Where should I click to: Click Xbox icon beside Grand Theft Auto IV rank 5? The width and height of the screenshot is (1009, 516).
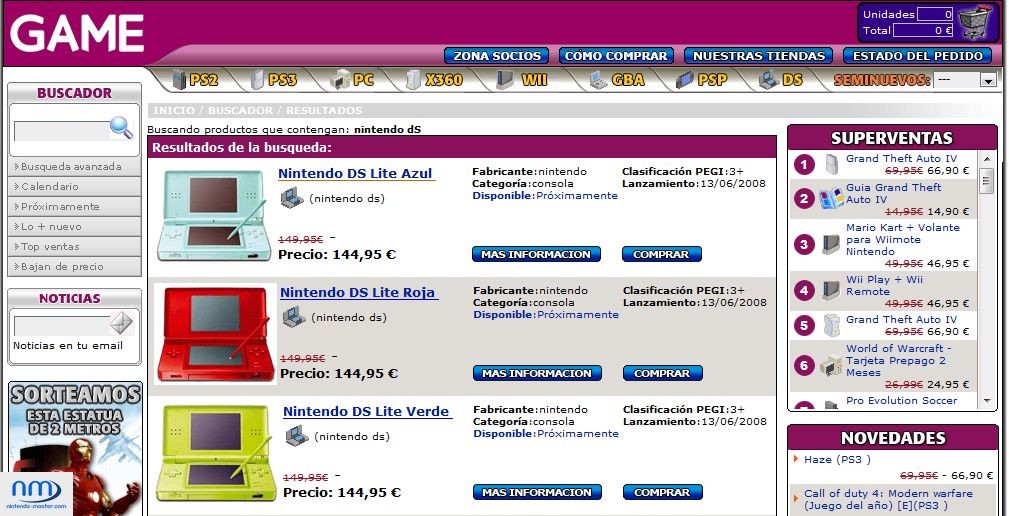coord(831,325)
